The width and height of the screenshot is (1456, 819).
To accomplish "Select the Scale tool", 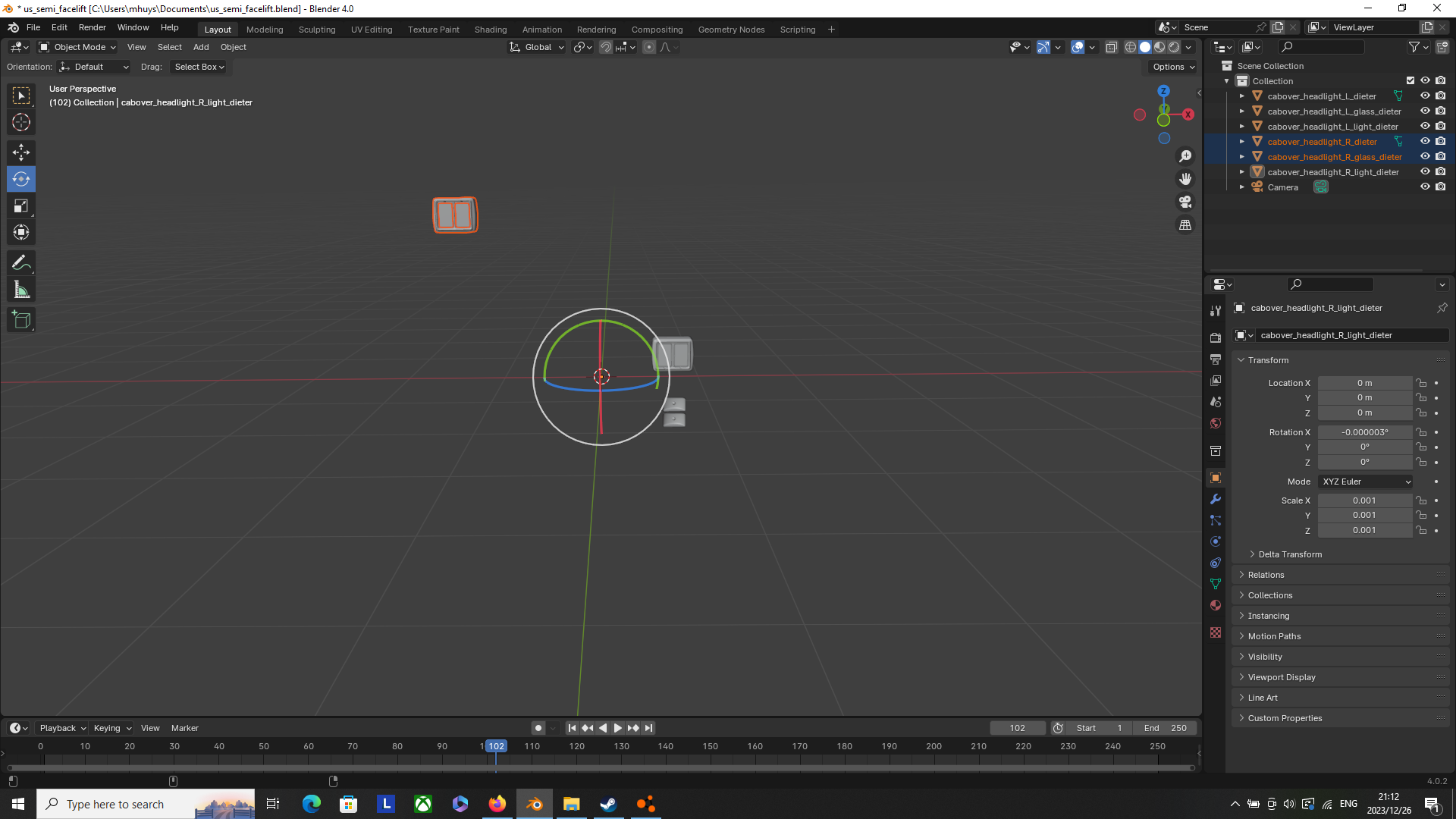I will click(x=21, y=206).
